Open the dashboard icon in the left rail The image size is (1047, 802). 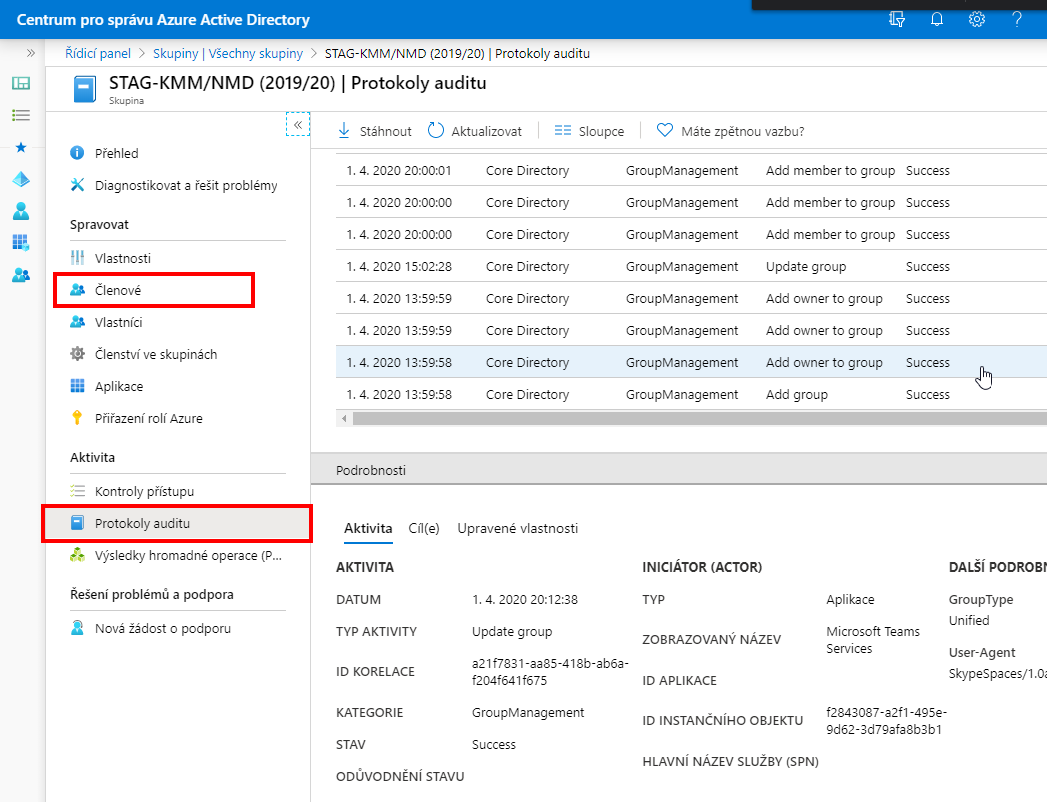tap(21, 83)
